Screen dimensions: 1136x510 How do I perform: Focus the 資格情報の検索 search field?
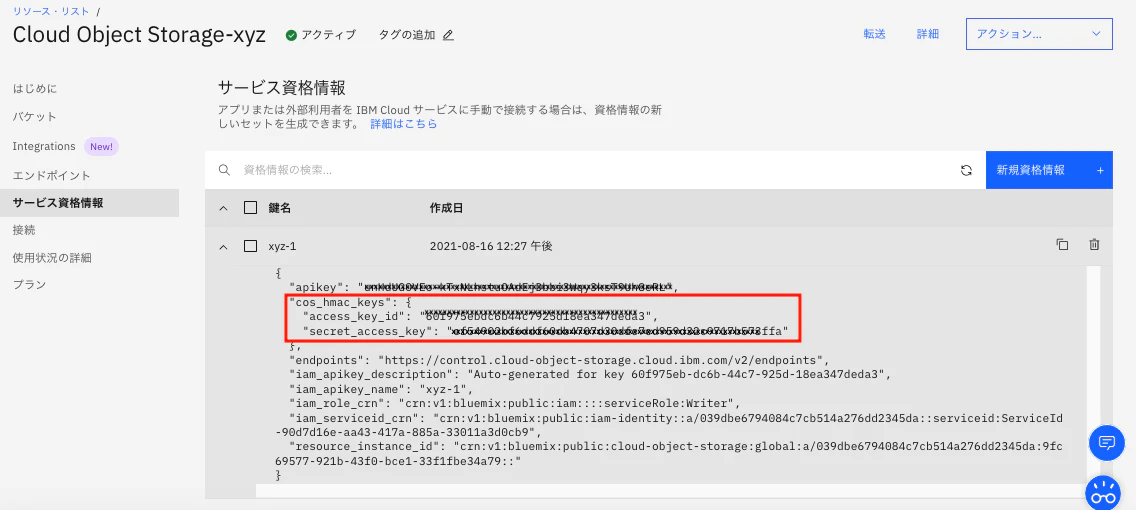[x=594, y=170]
